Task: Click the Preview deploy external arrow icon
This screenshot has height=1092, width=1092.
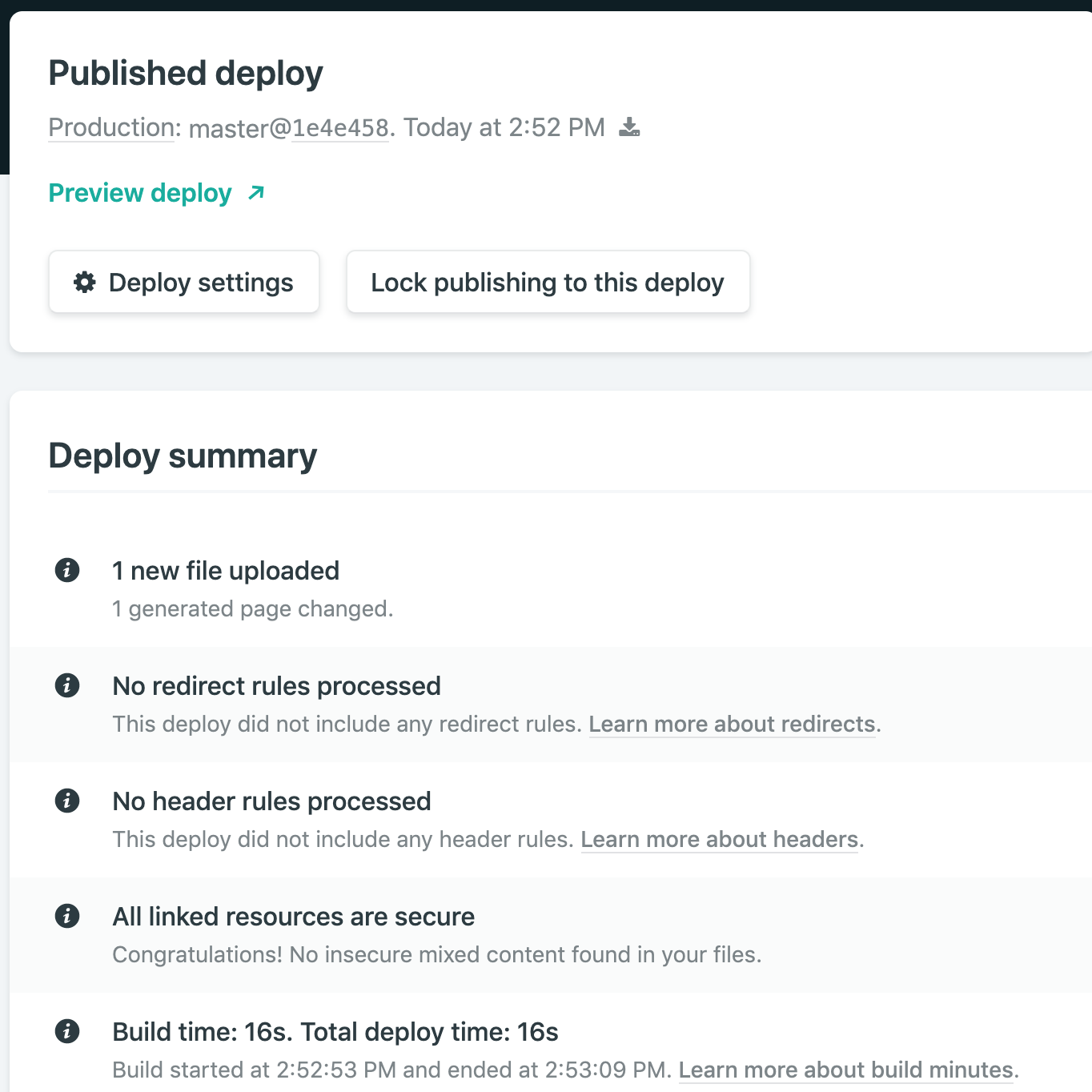Action: coord(256,193)
